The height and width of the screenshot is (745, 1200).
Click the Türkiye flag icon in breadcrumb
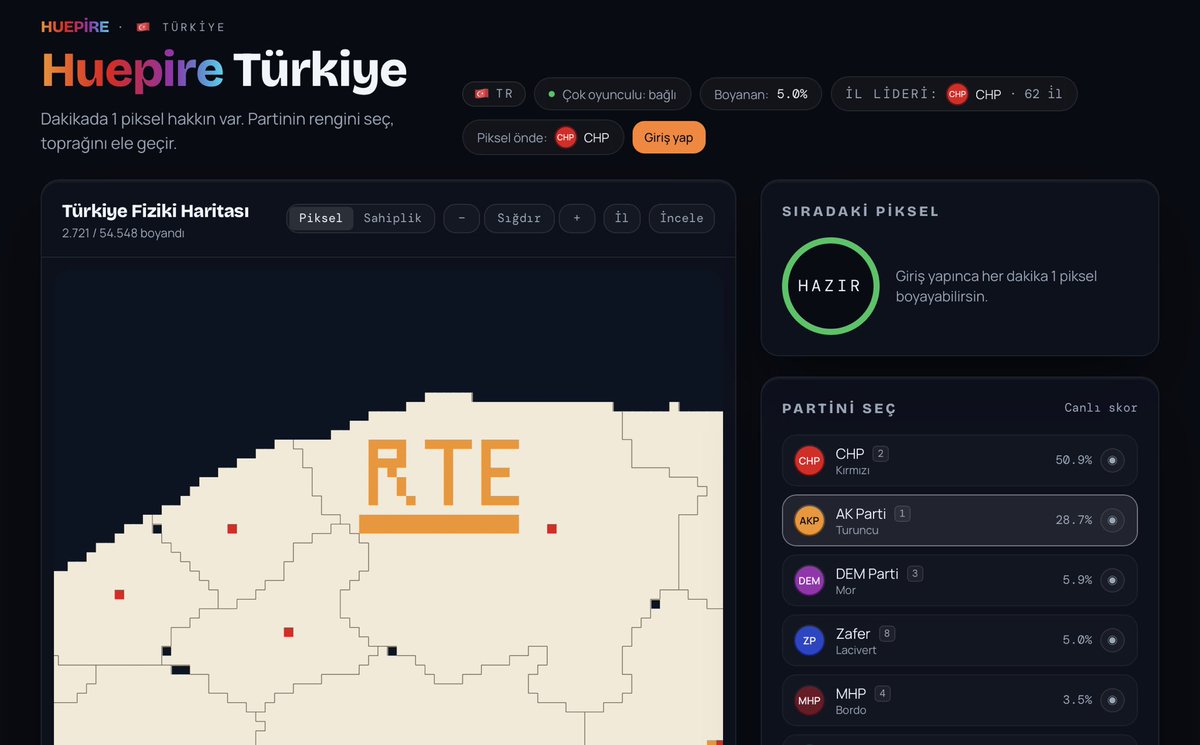pyautogui.click(x=143, y=27)
